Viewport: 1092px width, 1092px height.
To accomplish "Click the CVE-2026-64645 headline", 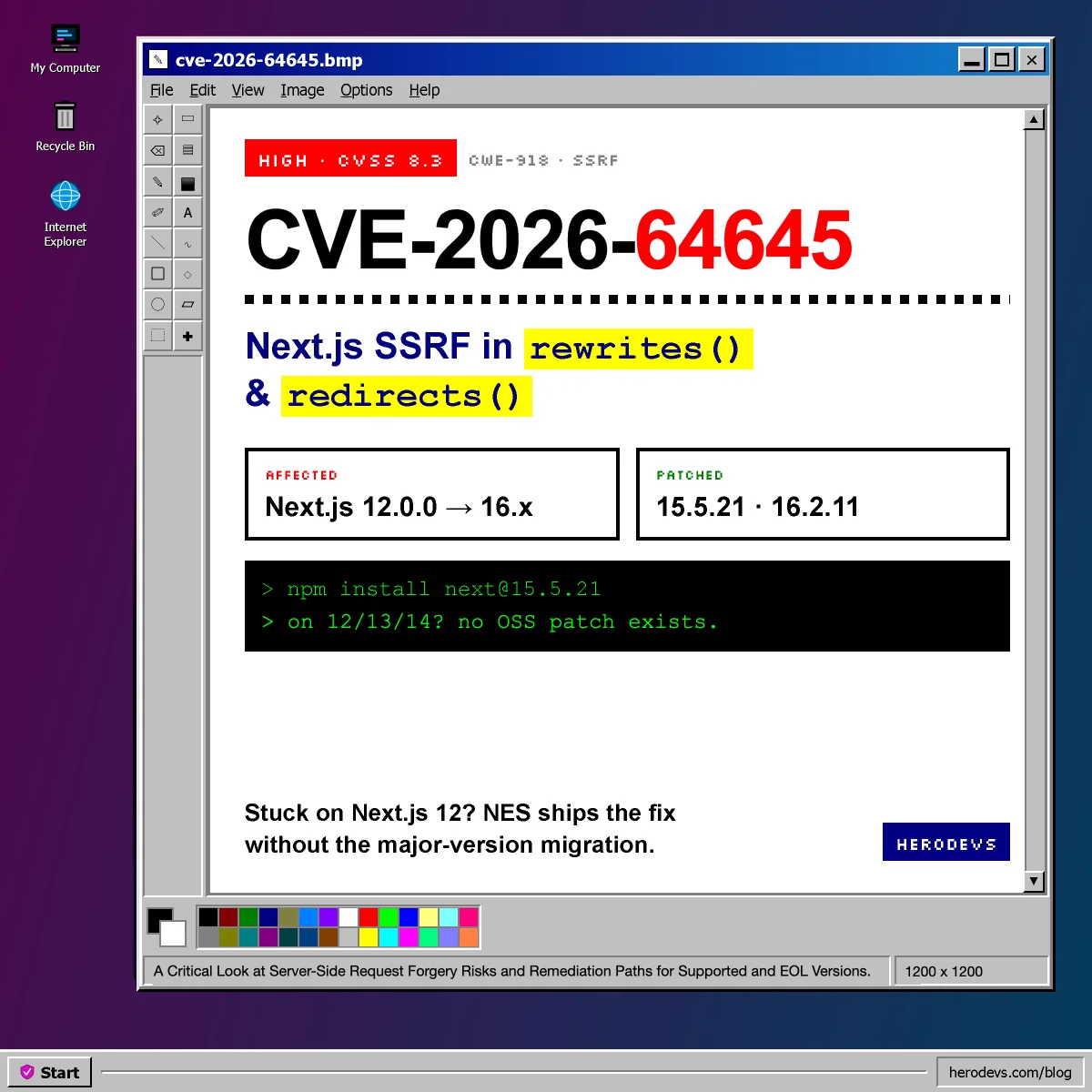I will [550, 240].
